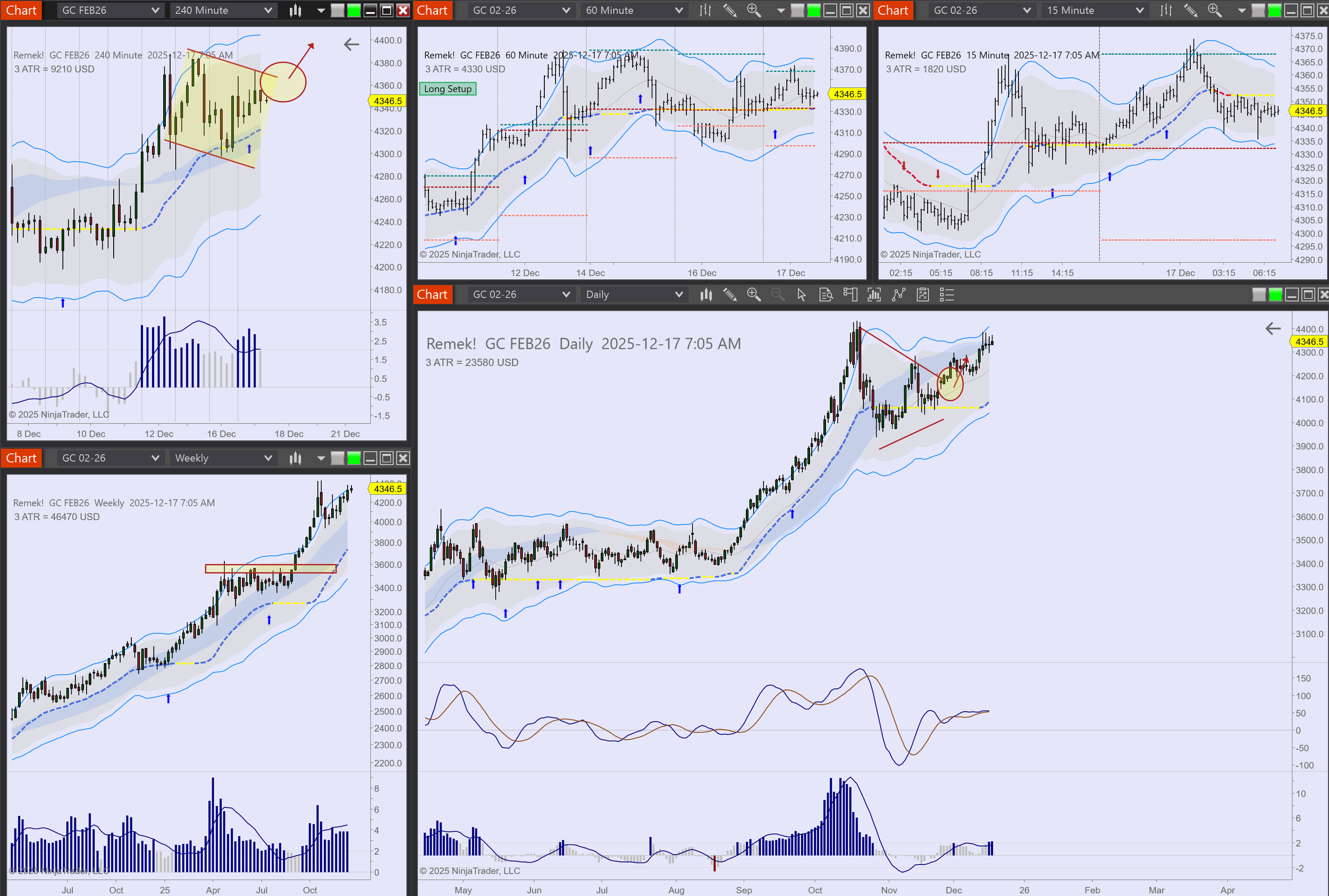Open the 240 Minute interval dropdown
This screenshot has height=896, width=1329.
click(223, 10)
